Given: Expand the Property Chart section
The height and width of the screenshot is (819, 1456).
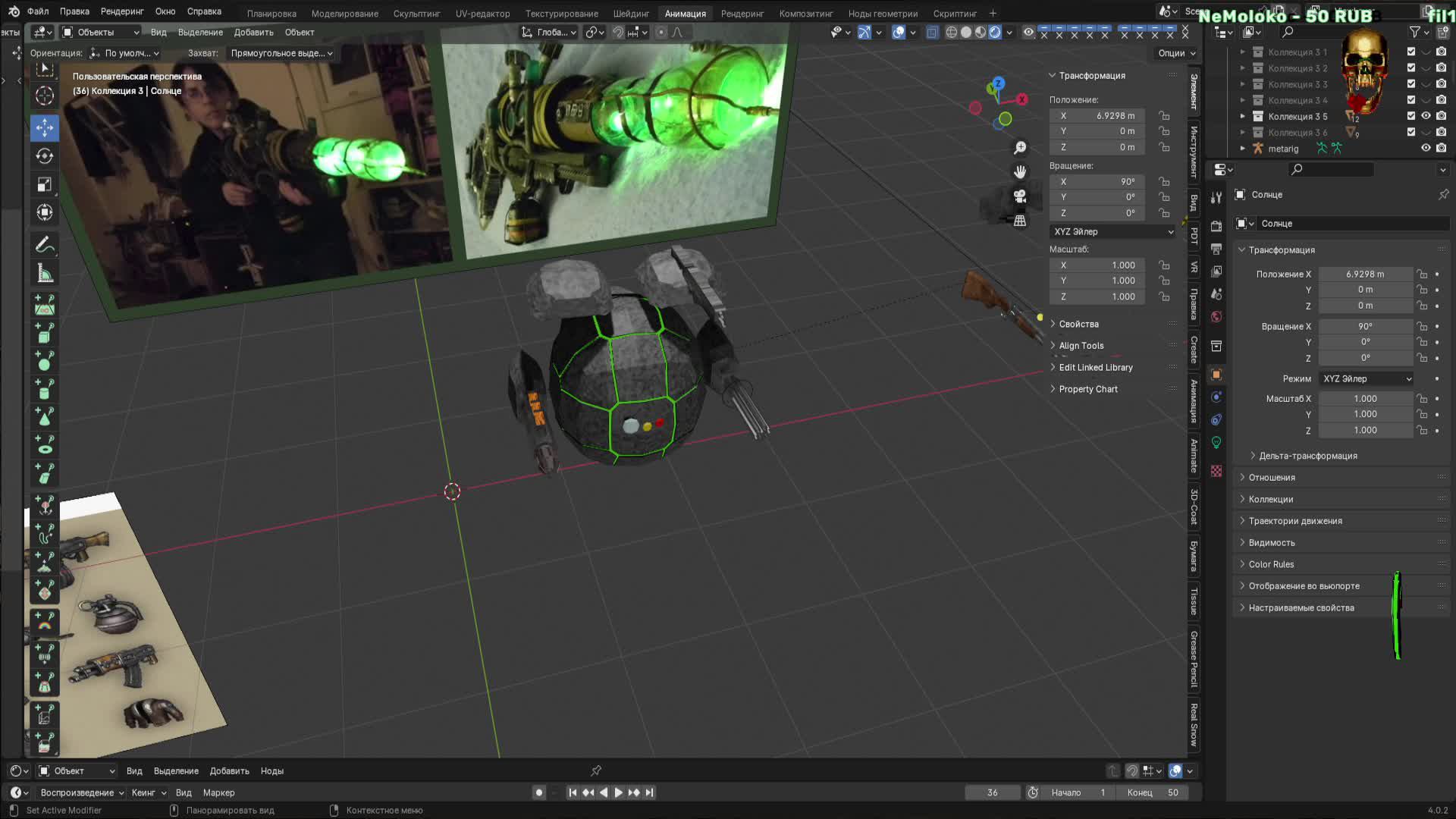Looking at the screenshot, I should point(1087,389).
